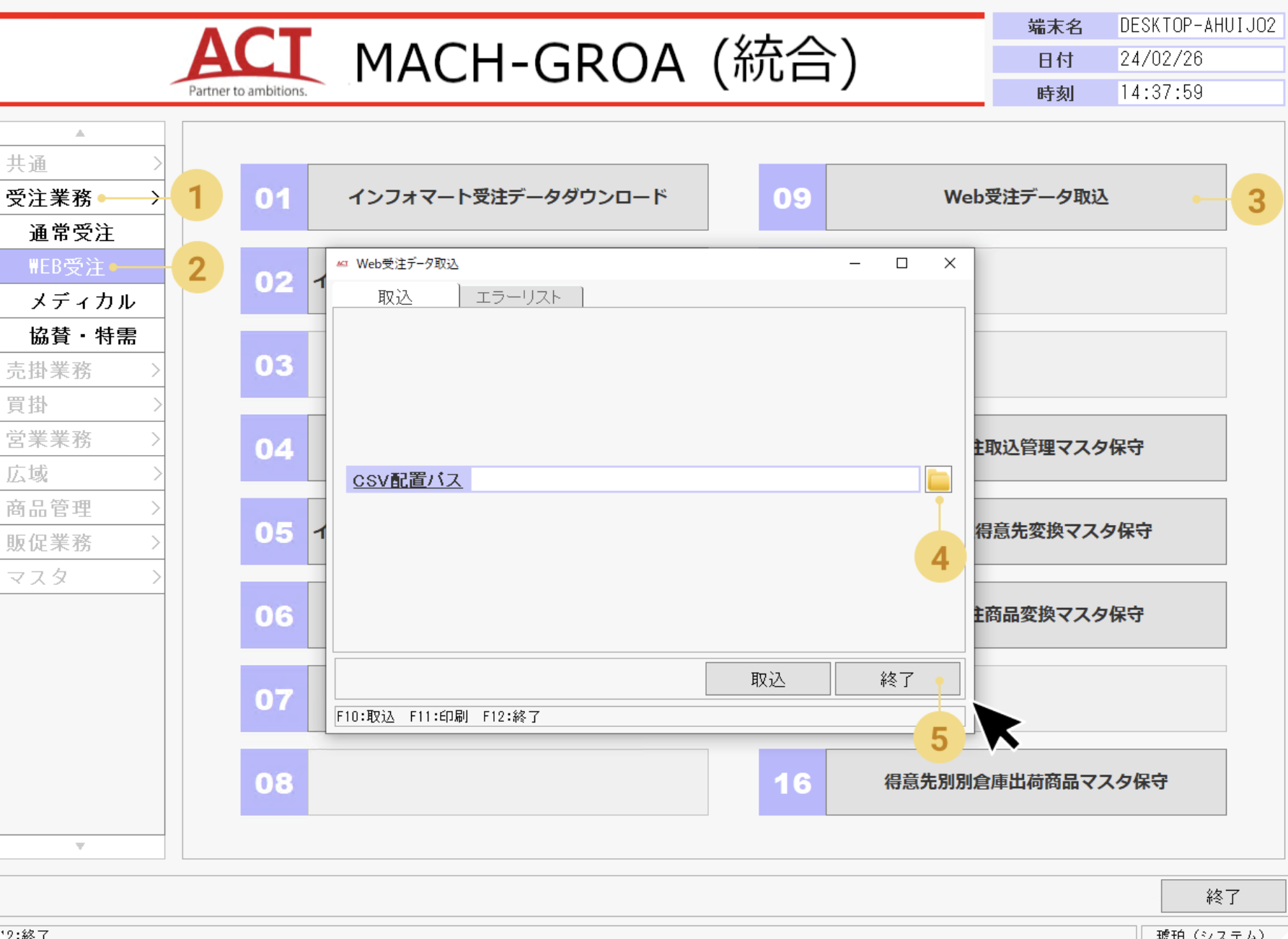Click 取込管理マスタ保守 button
This screenshot has width=1288, height=939.
click(1100, 448)
